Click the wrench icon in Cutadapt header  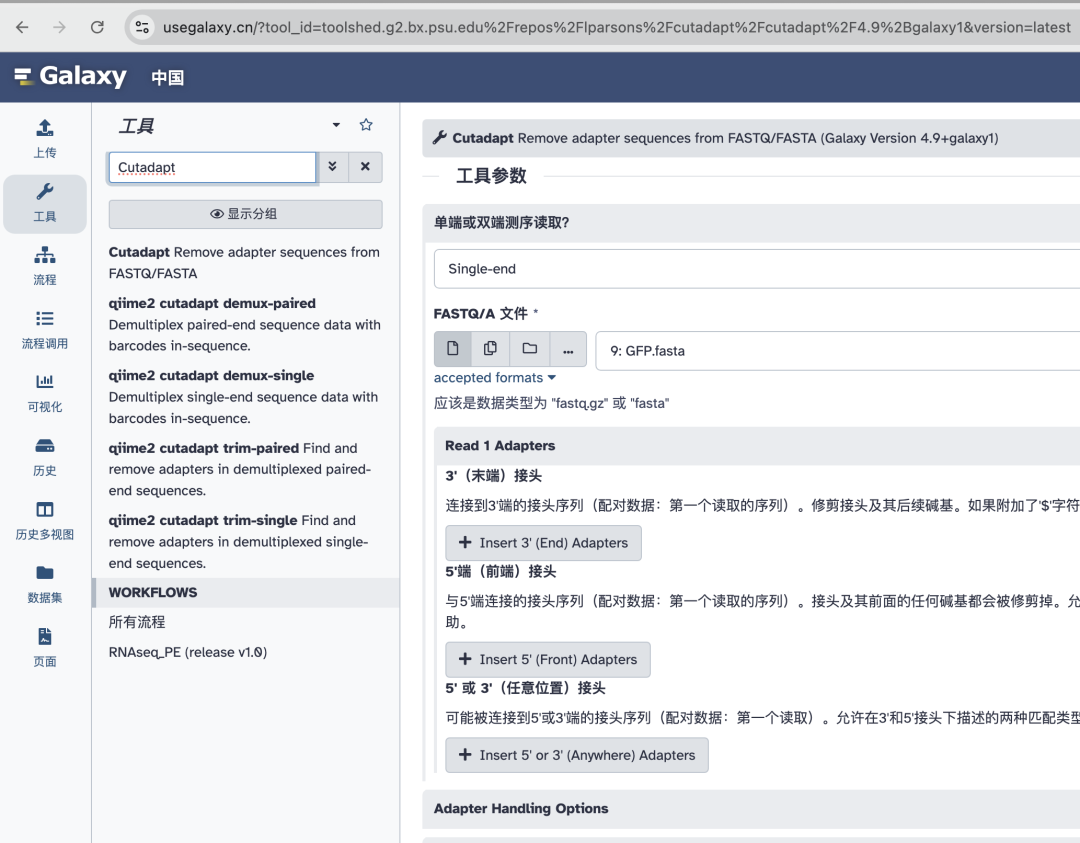pos(439,138)
